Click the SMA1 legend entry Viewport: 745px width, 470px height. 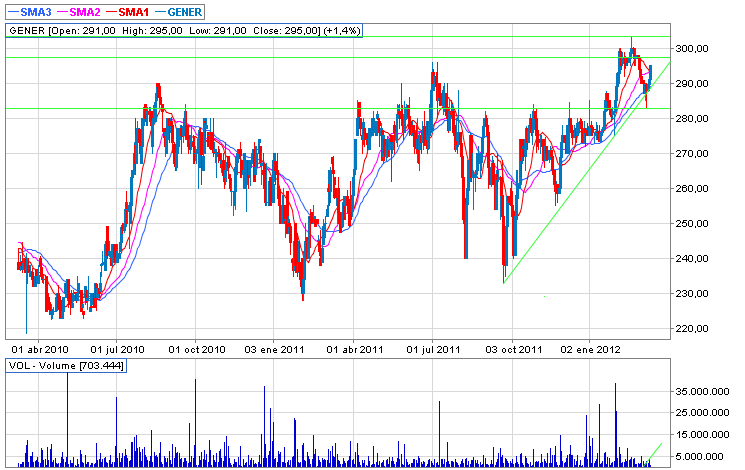coord(127,12)
